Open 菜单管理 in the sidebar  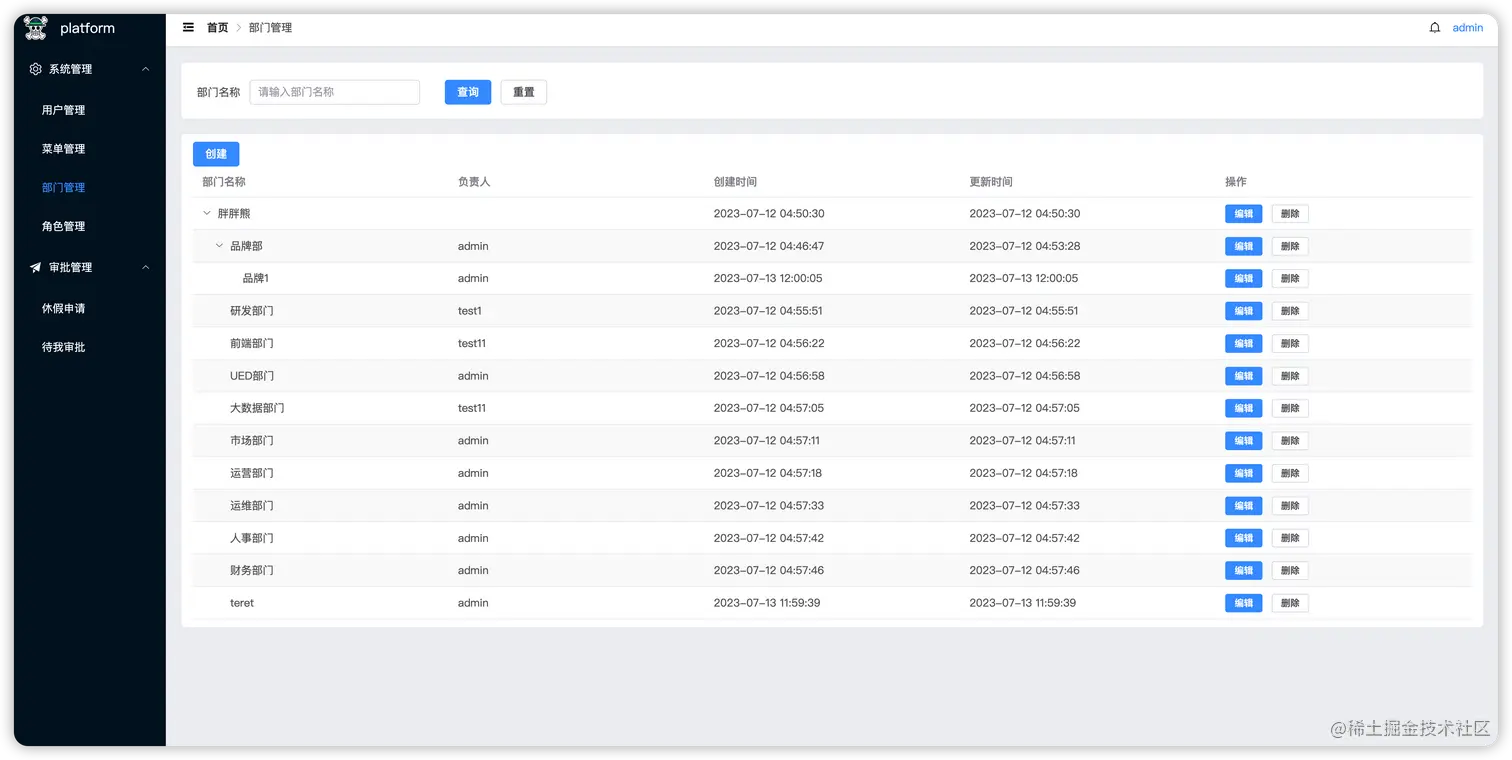pyautogui.click(x=64, y=149)
